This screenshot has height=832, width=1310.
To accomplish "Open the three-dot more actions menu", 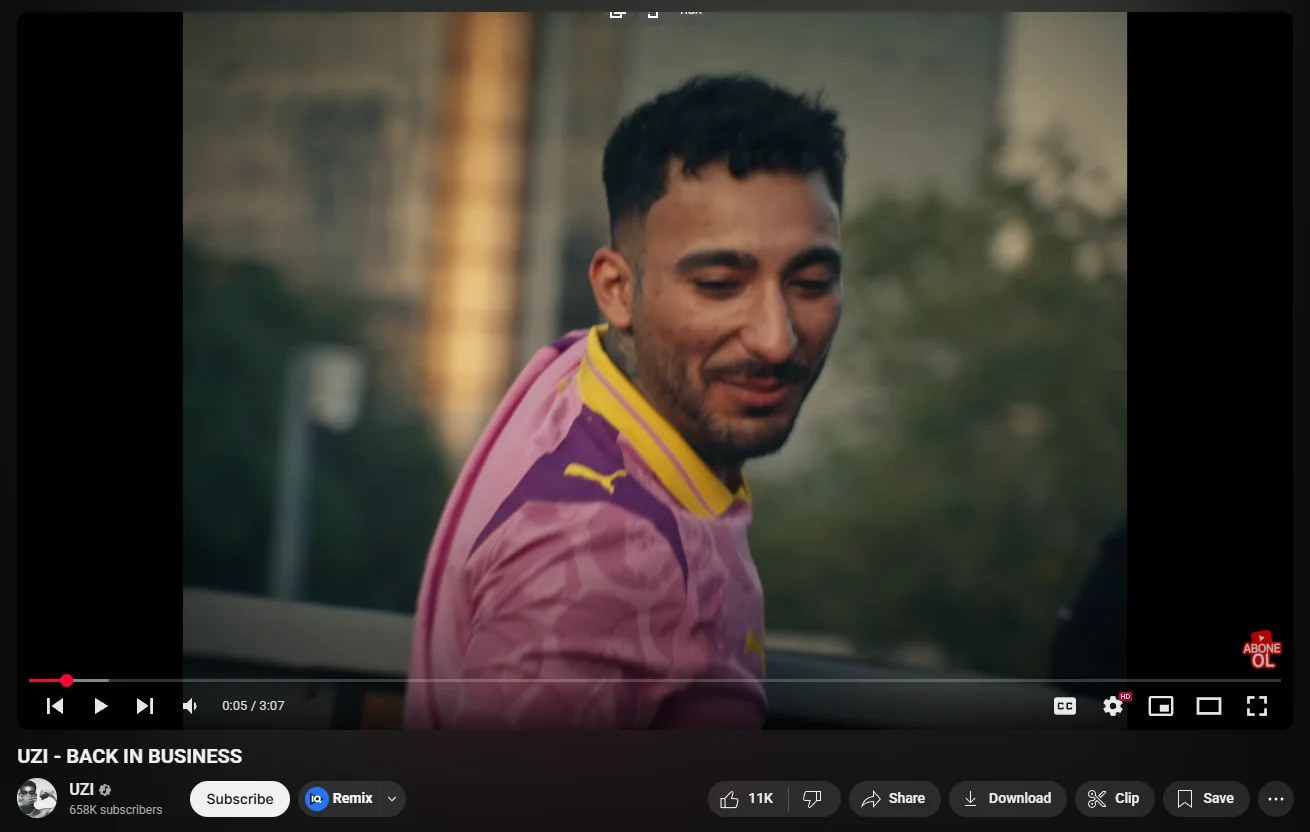I will pyautogui.click(x=1276, y=798).
